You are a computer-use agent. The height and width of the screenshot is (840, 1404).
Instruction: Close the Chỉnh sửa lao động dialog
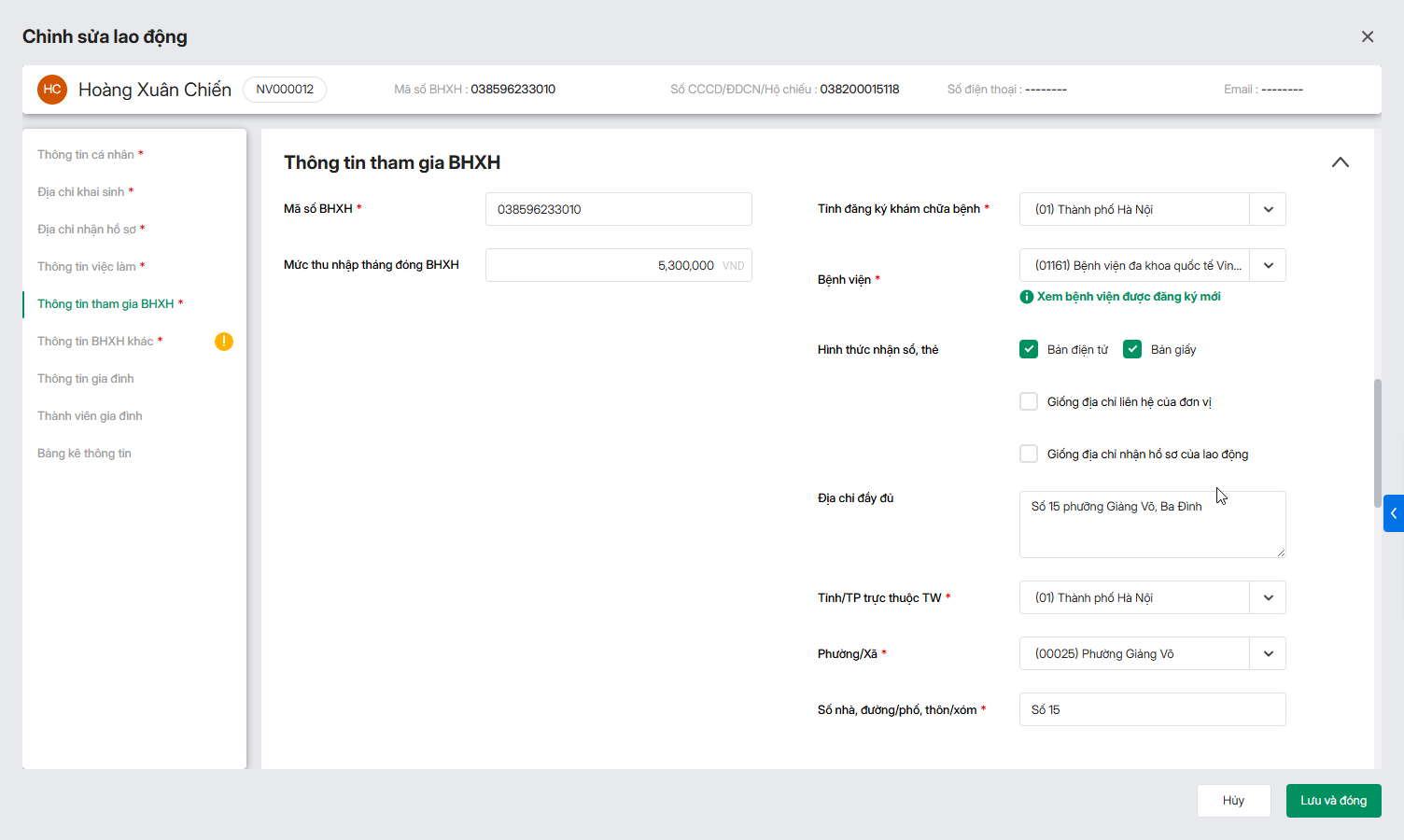click(1368, 36)
